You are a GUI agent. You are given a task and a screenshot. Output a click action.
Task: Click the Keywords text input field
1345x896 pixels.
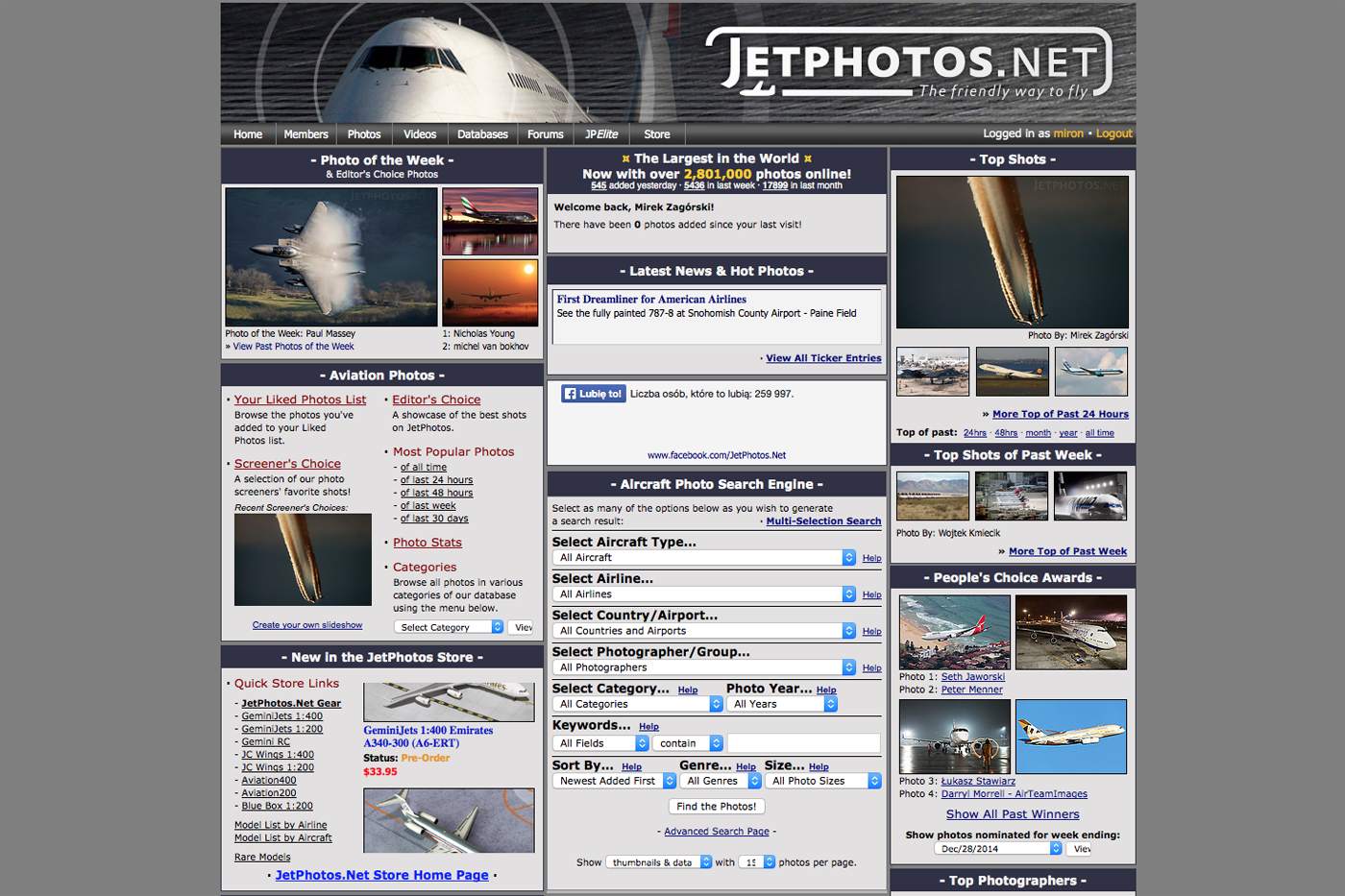coord(803,743)
